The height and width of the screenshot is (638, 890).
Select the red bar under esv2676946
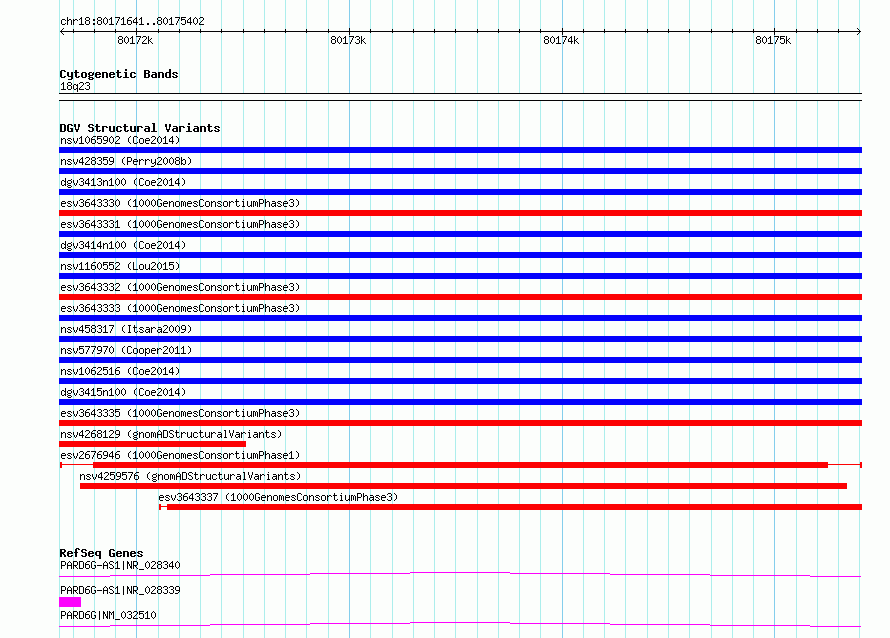460,465
